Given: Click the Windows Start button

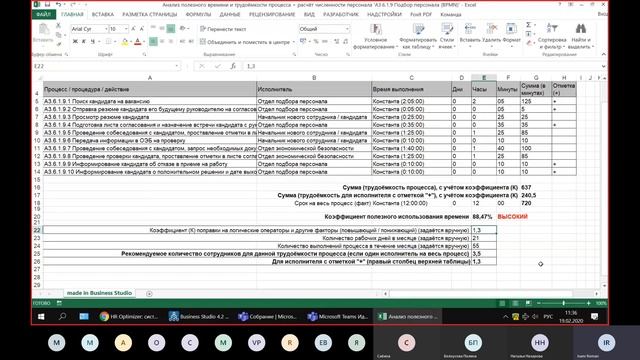Looking at the screenshot, I should click(41, 316).
